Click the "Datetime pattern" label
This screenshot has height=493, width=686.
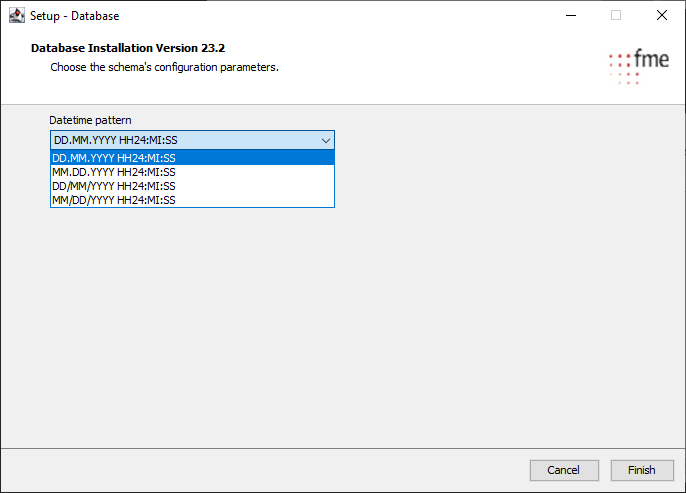point(90,120)
